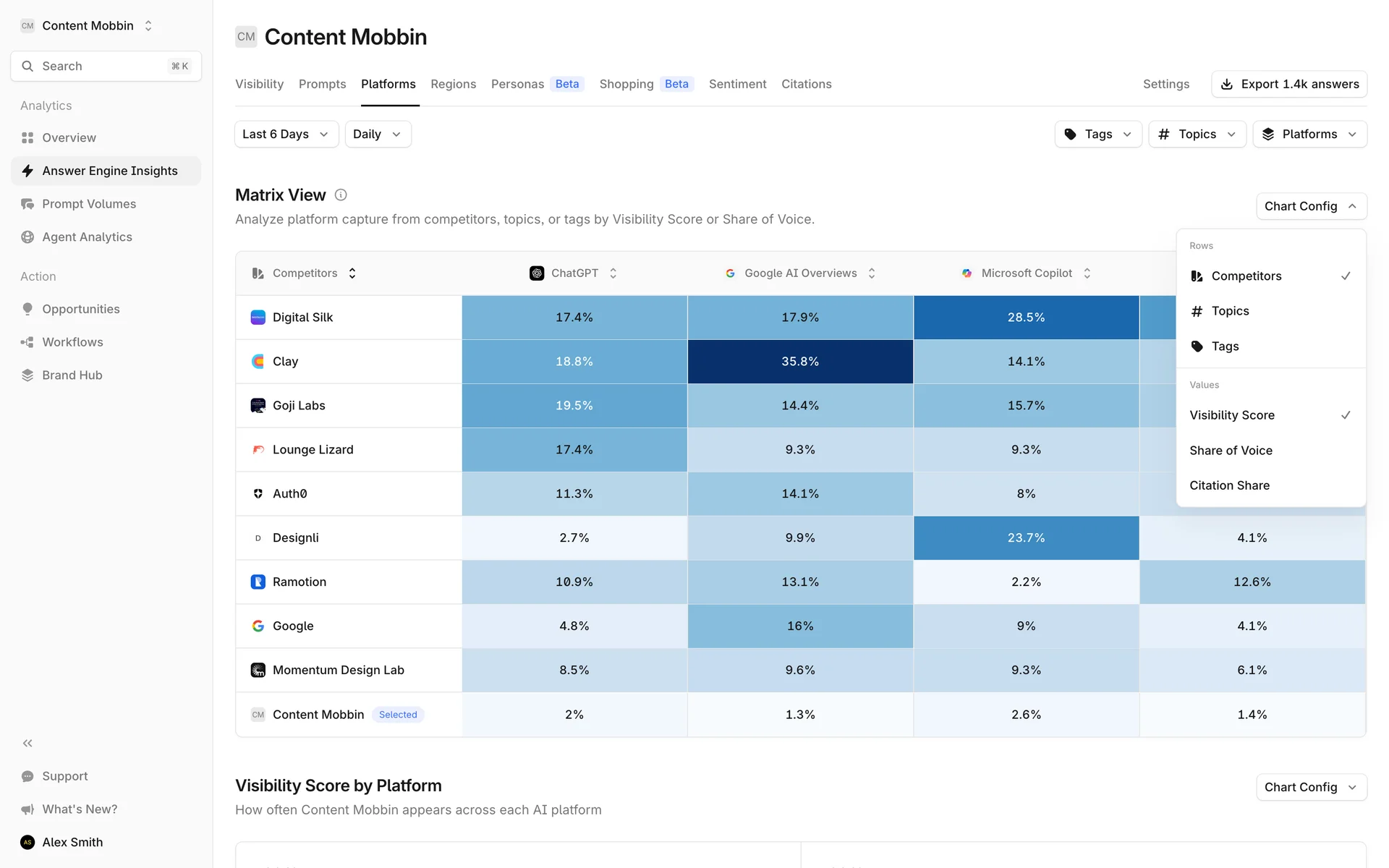Viewport: 1389px width, 868px height.
Task: Switch to the Sentiment tab
Action: click(x=737, y=84)
